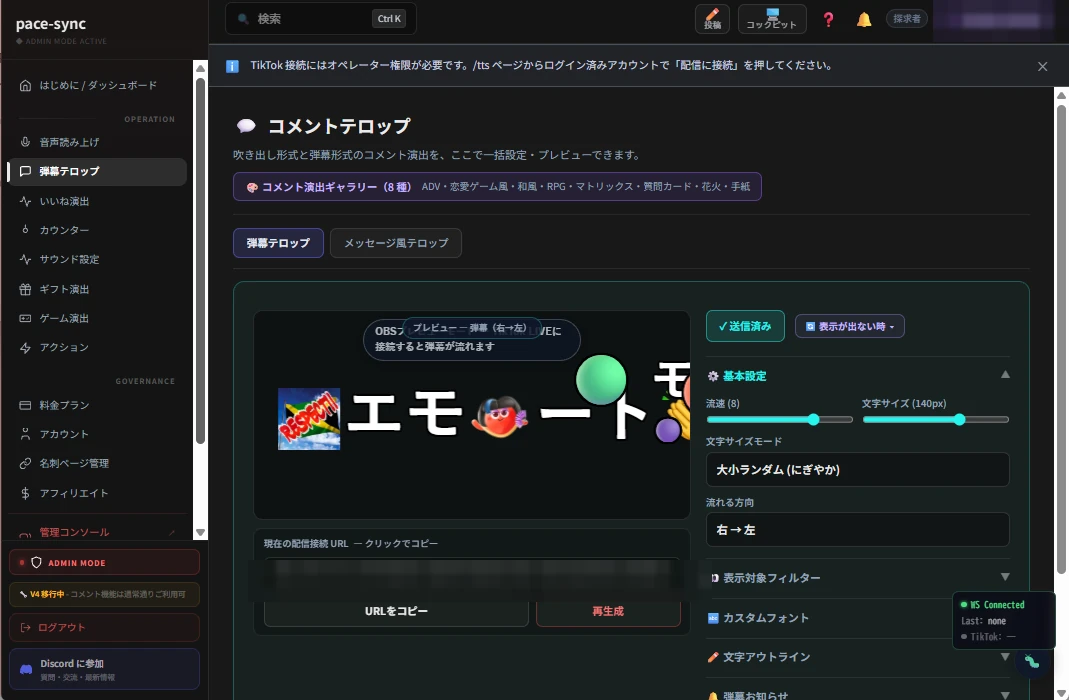
Task: Click the logout arrow icon
Action: pyautogui.click(x=25, y=627)
